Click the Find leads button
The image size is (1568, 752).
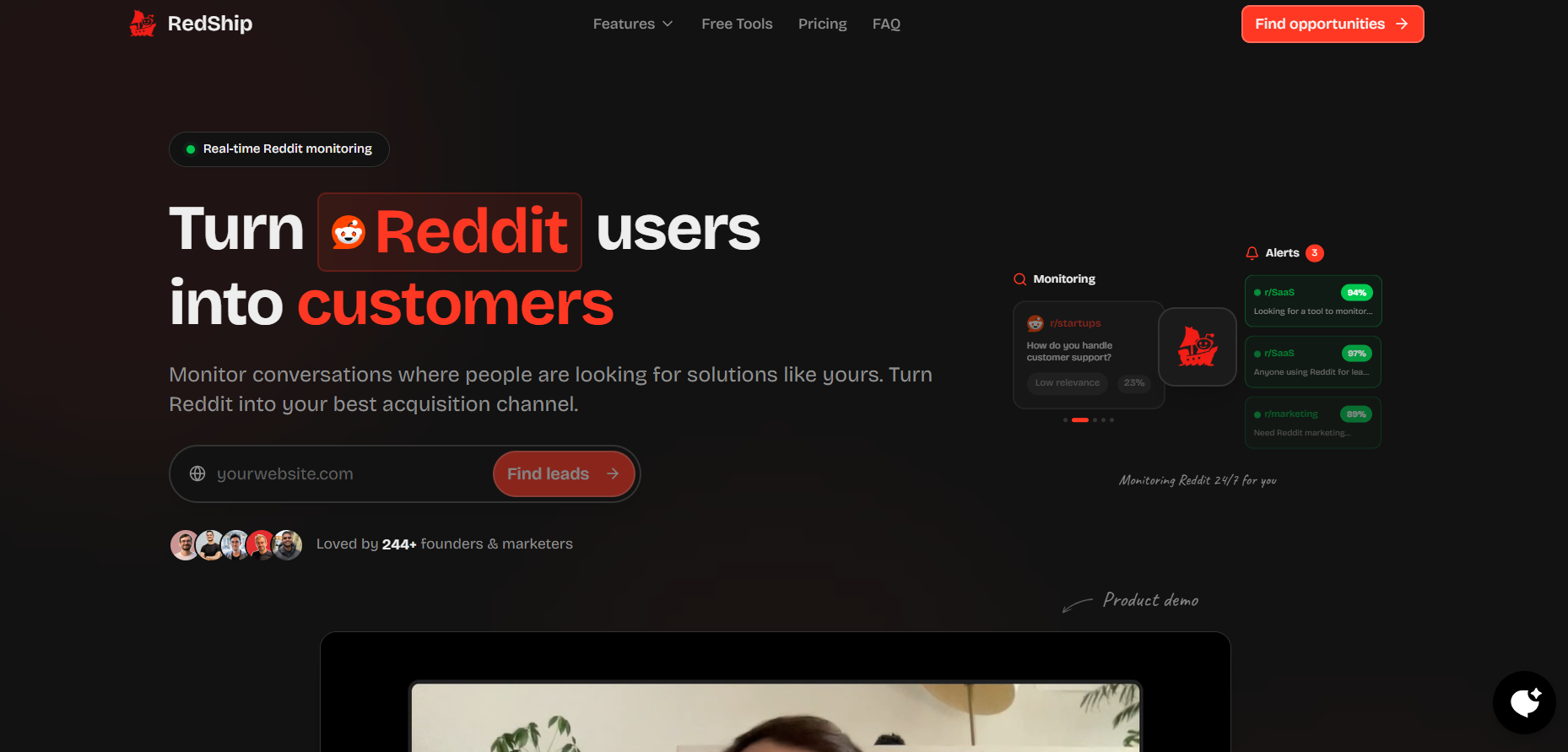point(564,474)
